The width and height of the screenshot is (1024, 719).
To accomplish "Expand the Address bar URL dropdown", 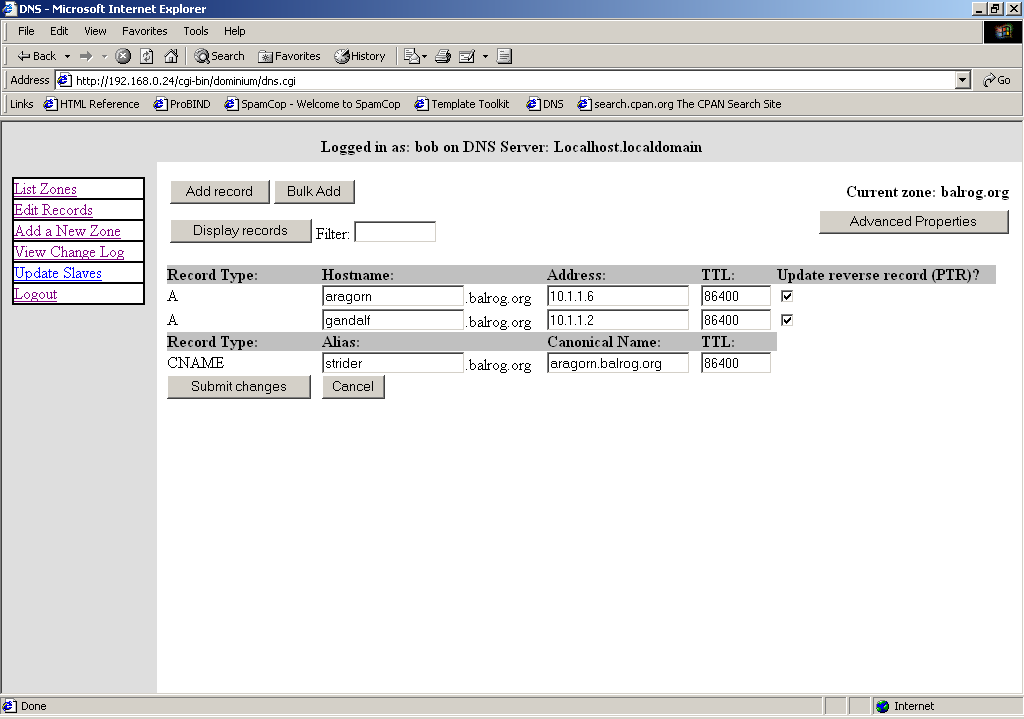I will coord(963,80).
